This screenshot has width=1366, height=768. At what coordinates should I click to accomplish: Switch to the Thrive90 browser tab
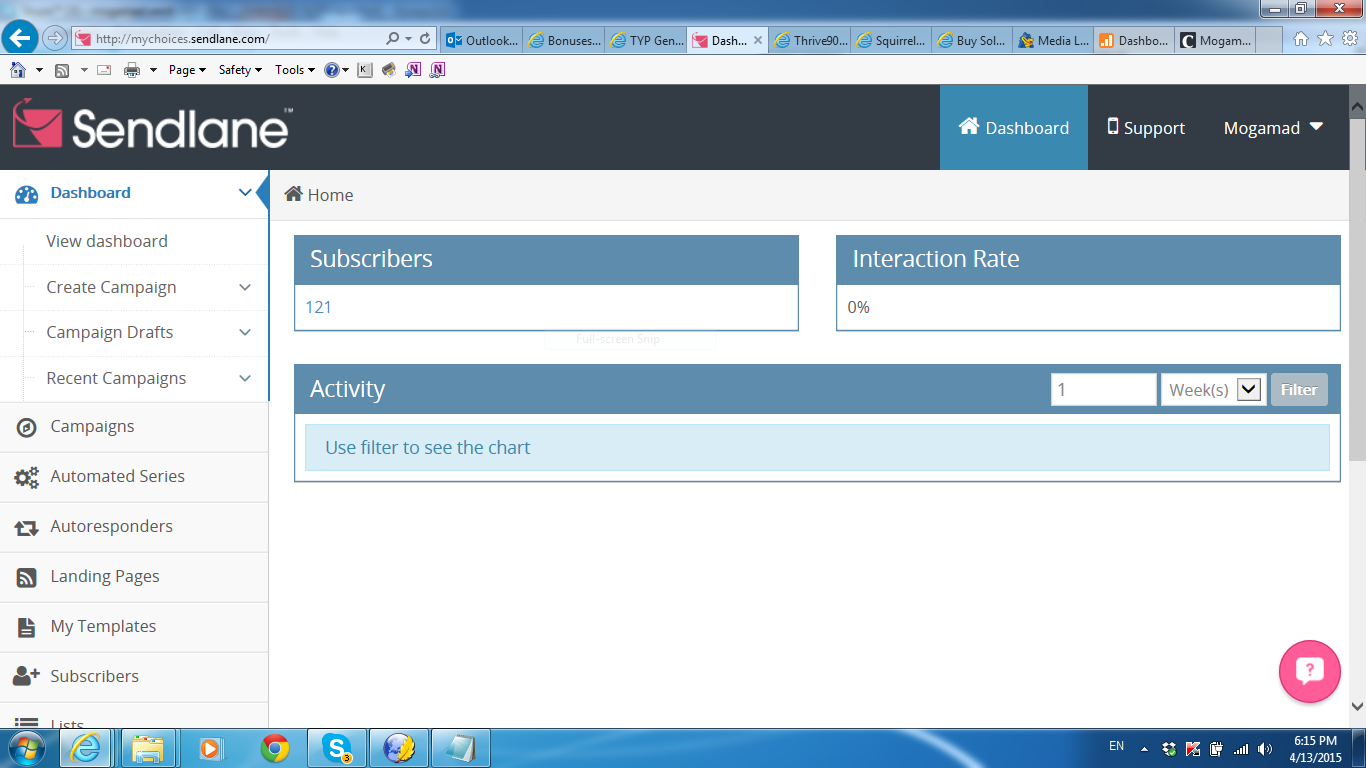[x=810, y=40]
